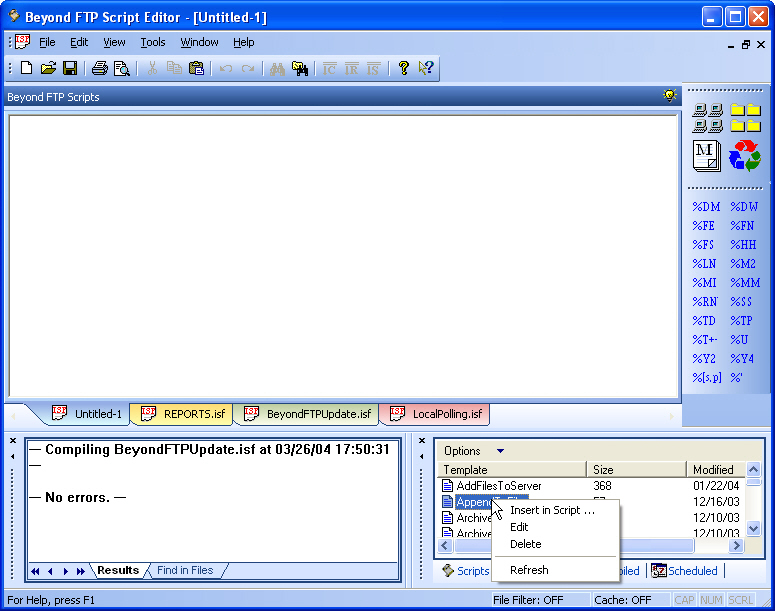Open the Scheduled tab
775x611 pixels.
pos(685,571)
